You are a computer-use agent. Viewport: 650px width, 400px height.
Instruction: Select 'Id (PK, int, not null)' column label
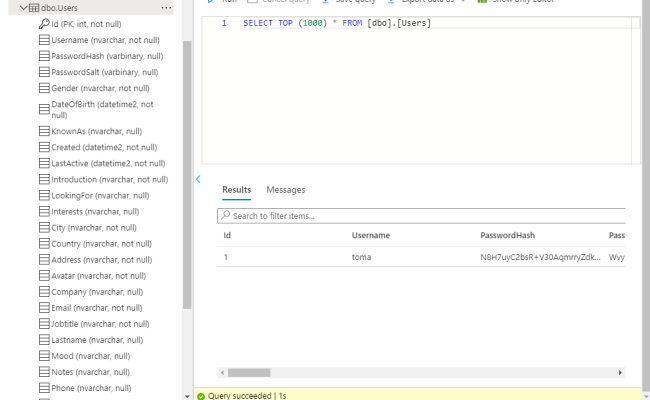(x=86, y=24)
